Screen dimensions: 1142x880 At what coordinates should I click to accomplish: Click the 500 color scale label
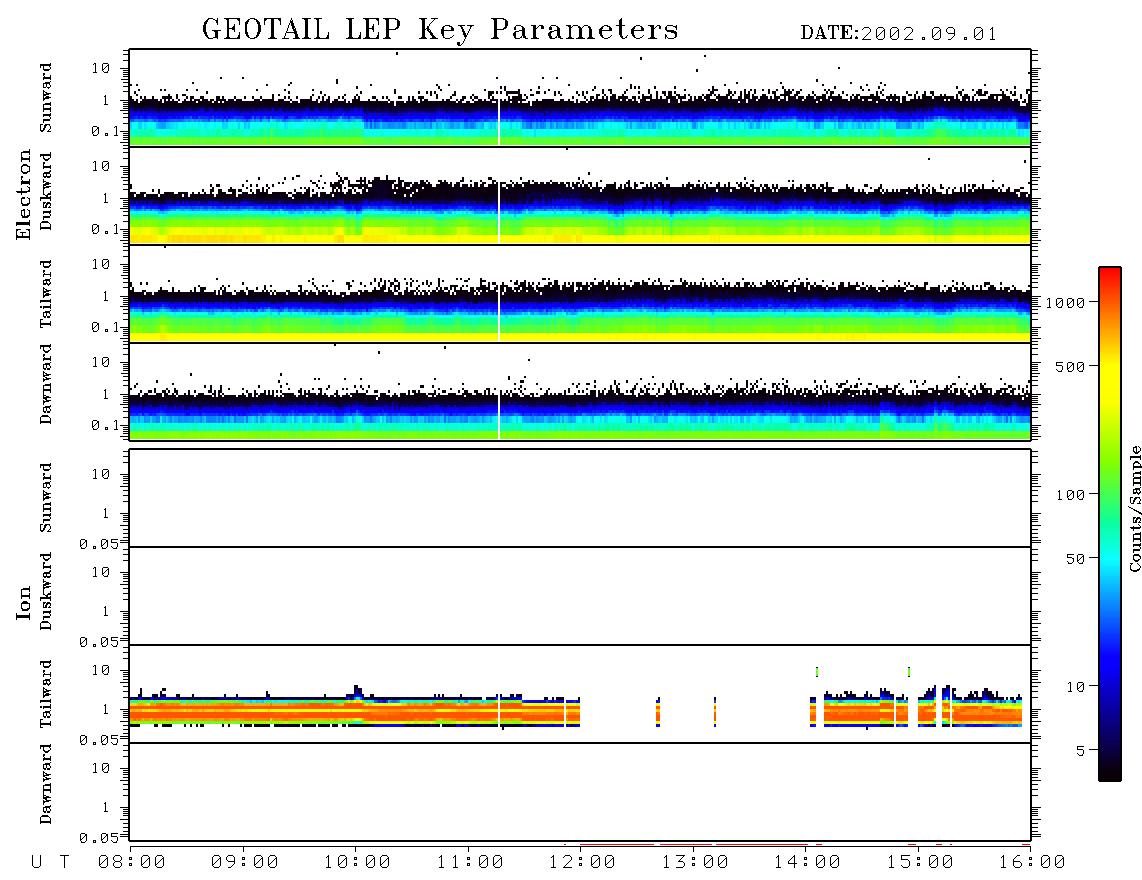[x=1070, y=367]
